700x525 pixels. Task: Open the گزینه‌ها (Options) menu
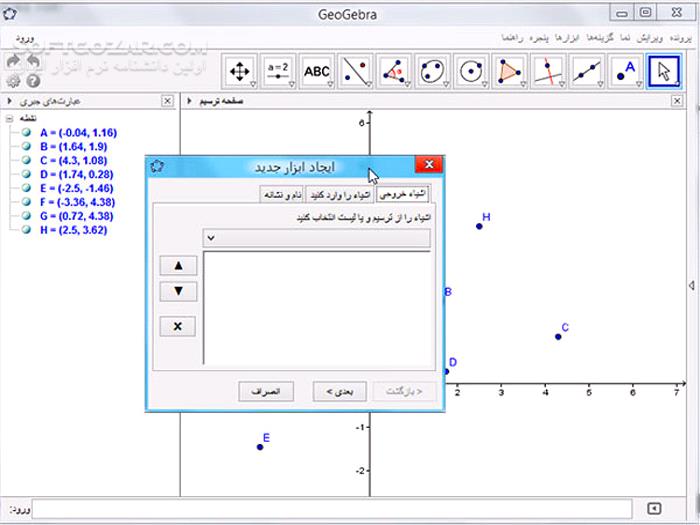point(600,38)
